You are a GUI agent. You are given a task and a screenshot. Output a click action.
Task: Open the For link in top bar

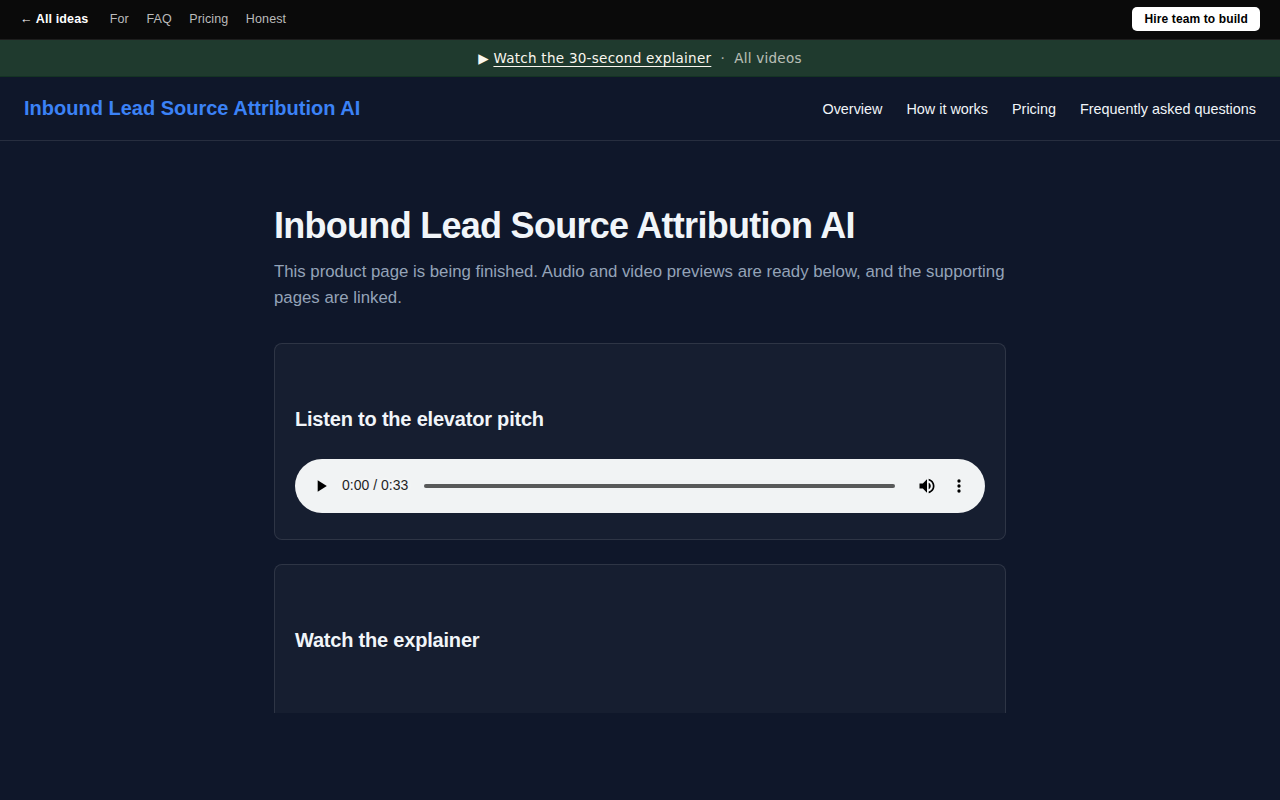[x=119, y=19]
